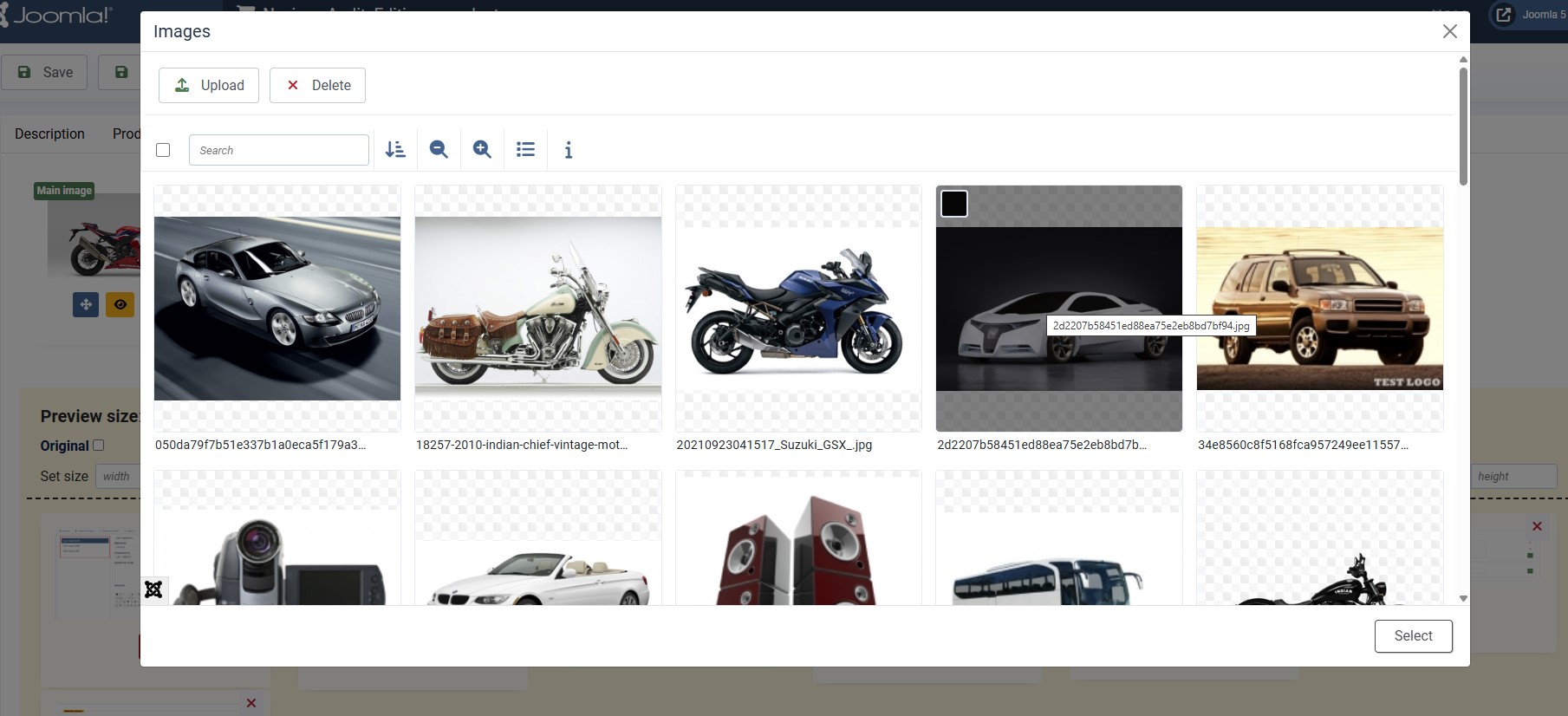Image resolution: width=1568 pixels, height=716 pixels.
Task: Confirm with the Select button
Action: pyautogui.click(x=1413, y=635)
